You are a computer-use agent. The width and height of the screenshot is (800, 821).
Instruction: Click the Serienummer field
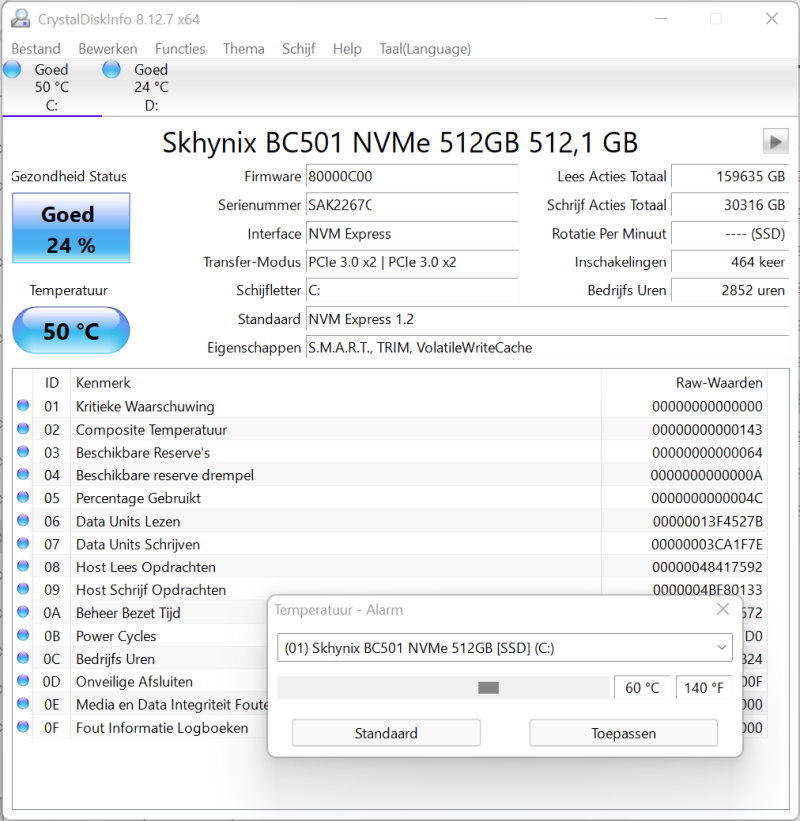(x=412, y=205)
